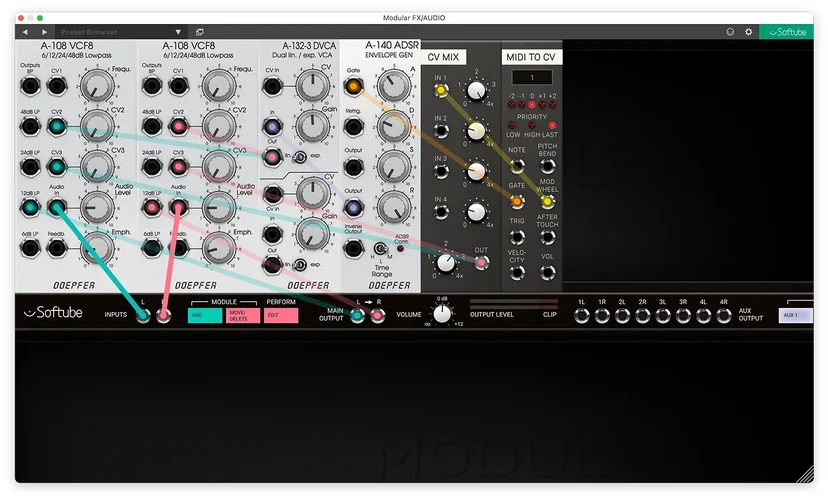Click the AUX 1 button

click(x=796, y=315)
